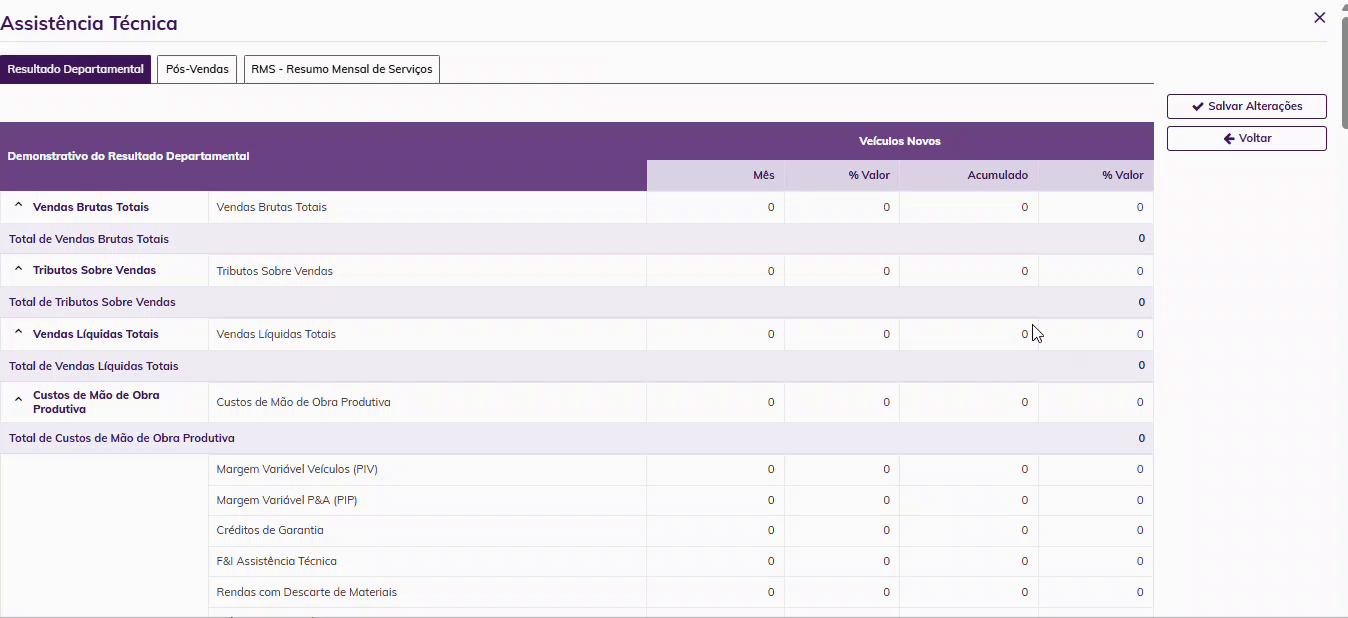Edit Acumulado for Margem Variável Veículos (PIV)

tap(969, 469)
